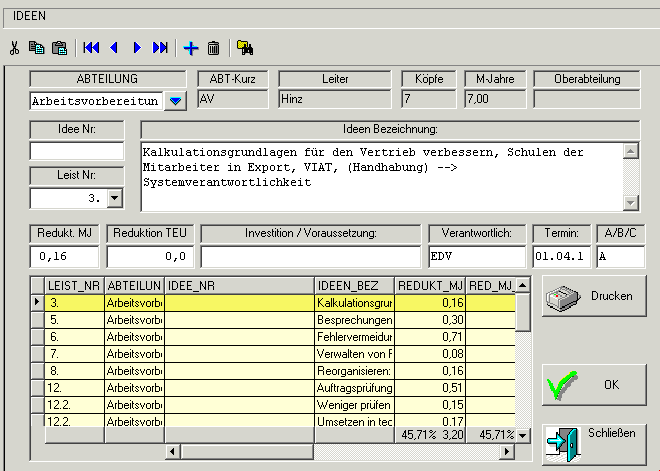
Task: Click up arrow of description scrollbar
Action: [x=631, y=151]
